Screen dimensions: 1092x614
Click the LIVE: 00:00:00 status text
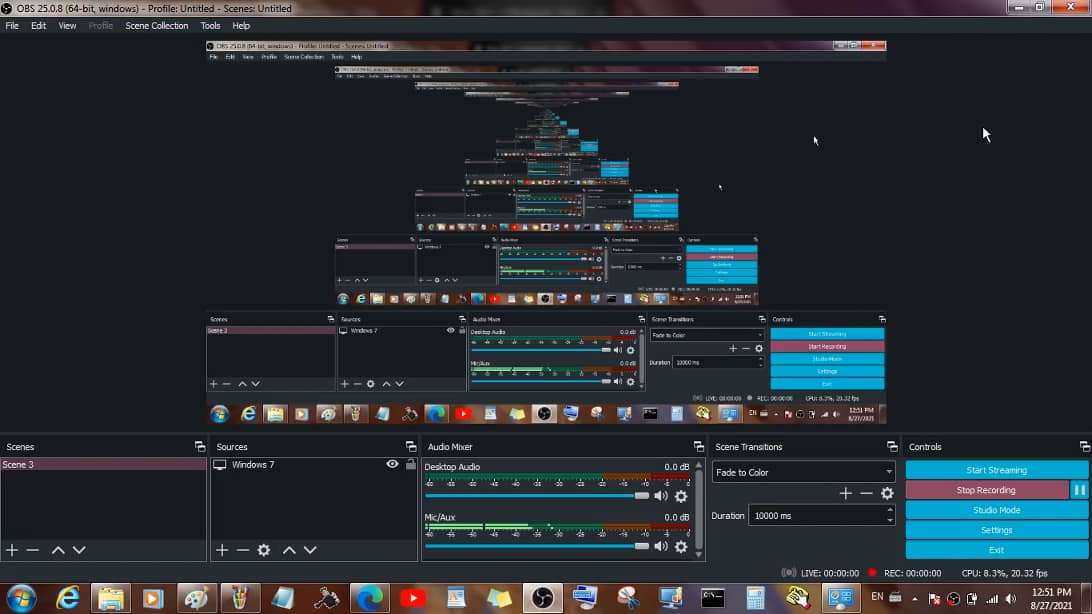829,574
